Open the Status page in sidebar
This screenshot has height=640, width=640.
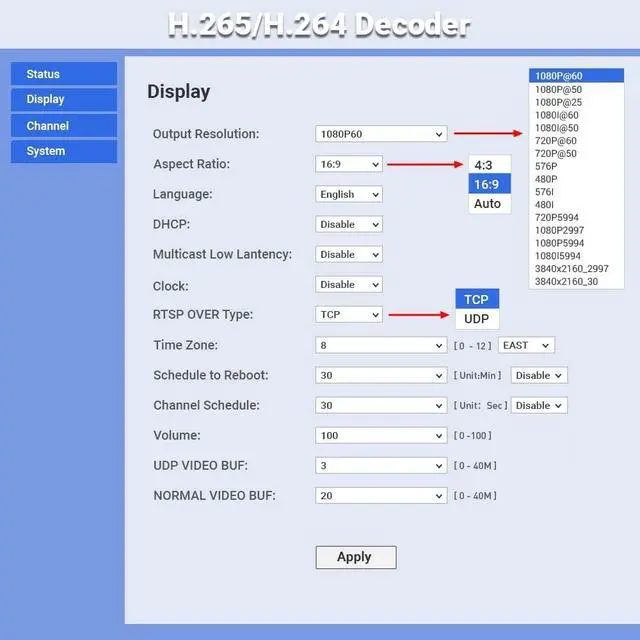63,74
